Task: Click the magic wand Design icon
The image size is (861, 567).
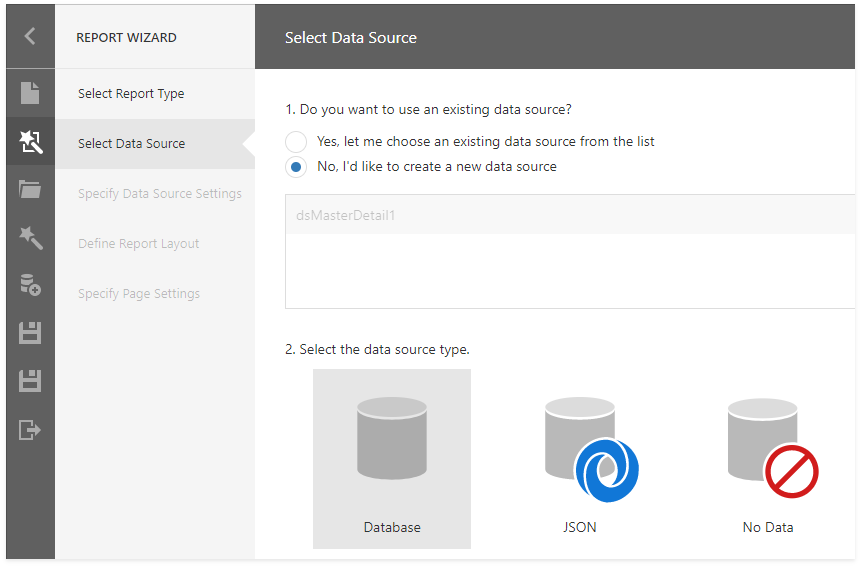Action: 30,237
